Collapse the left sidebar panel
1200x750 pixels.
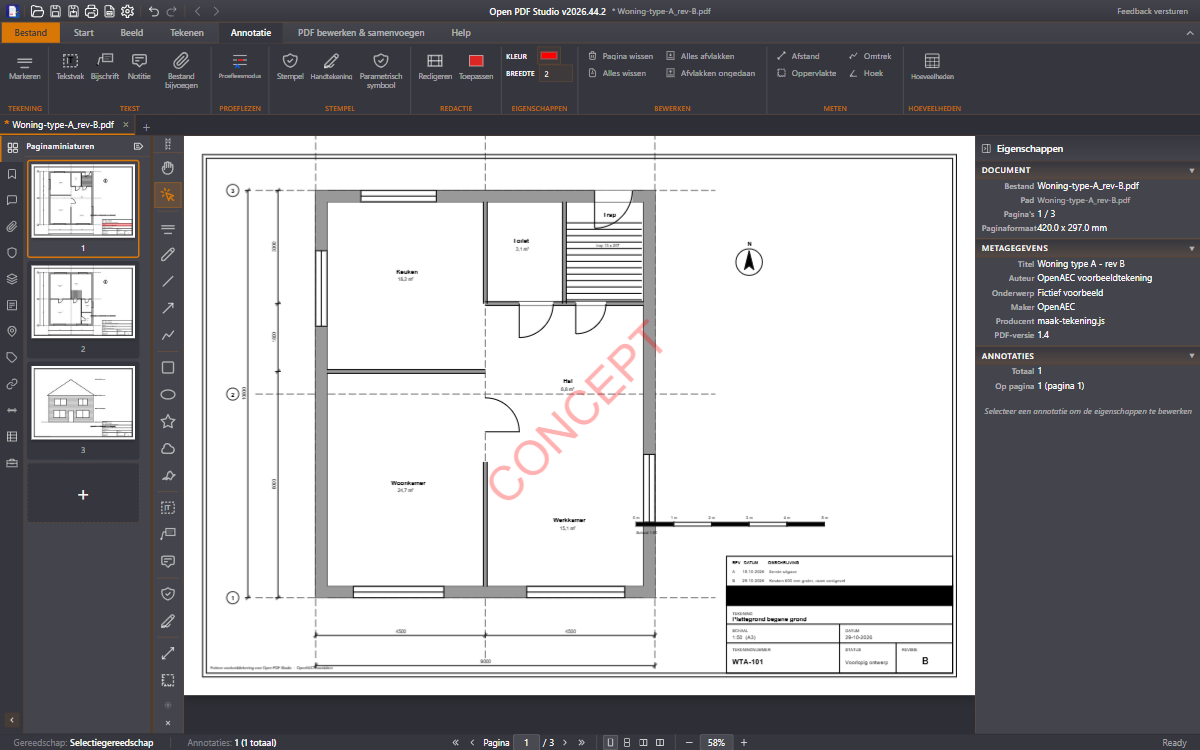pos(12,719)
